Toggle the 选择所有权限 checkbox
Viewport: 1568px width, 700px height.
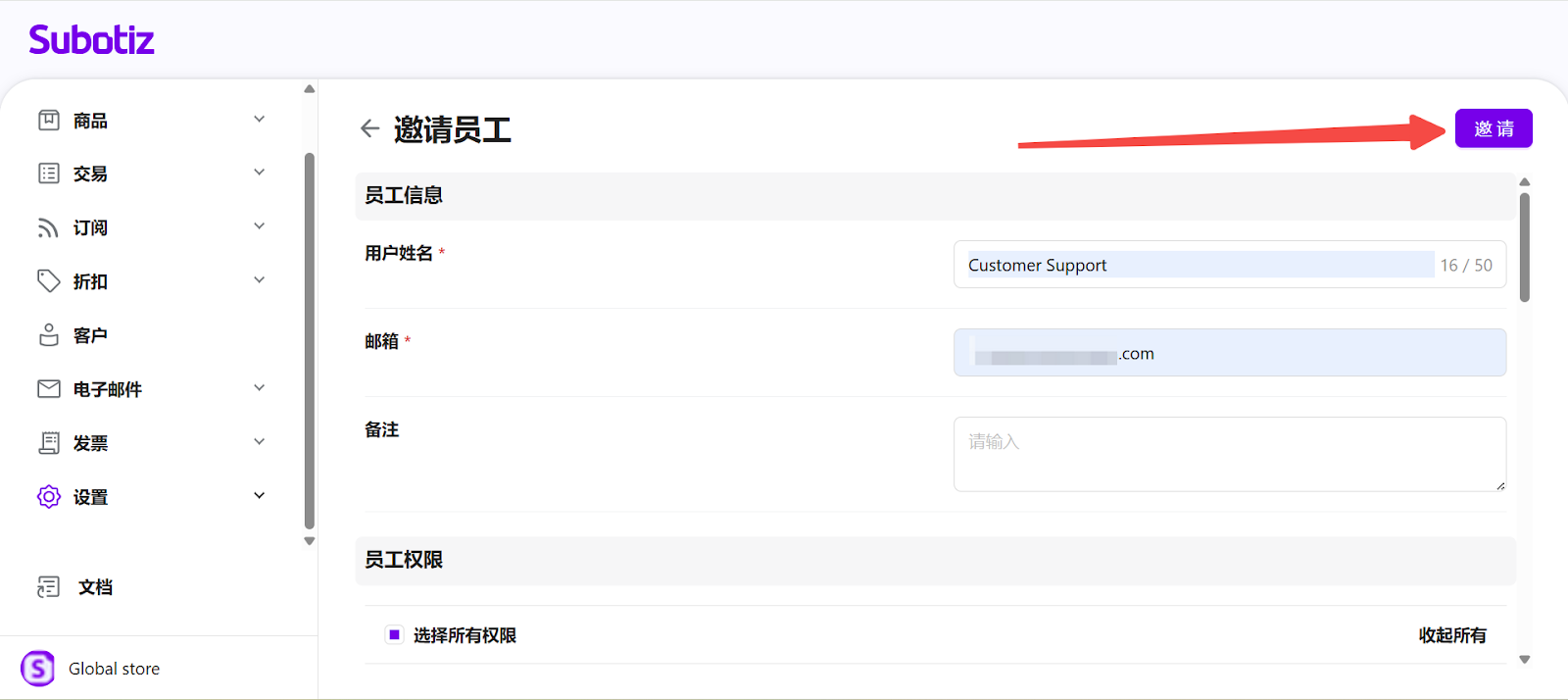394,634
